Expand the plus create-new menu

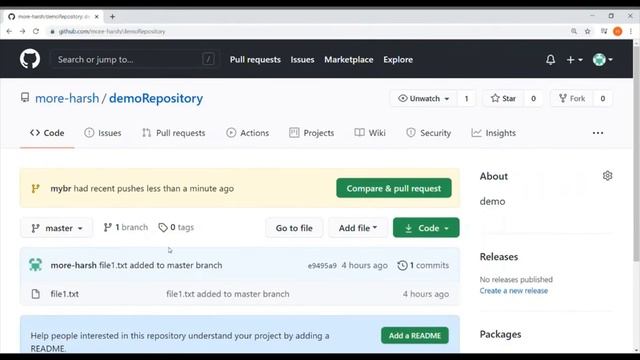pos(574,60)
